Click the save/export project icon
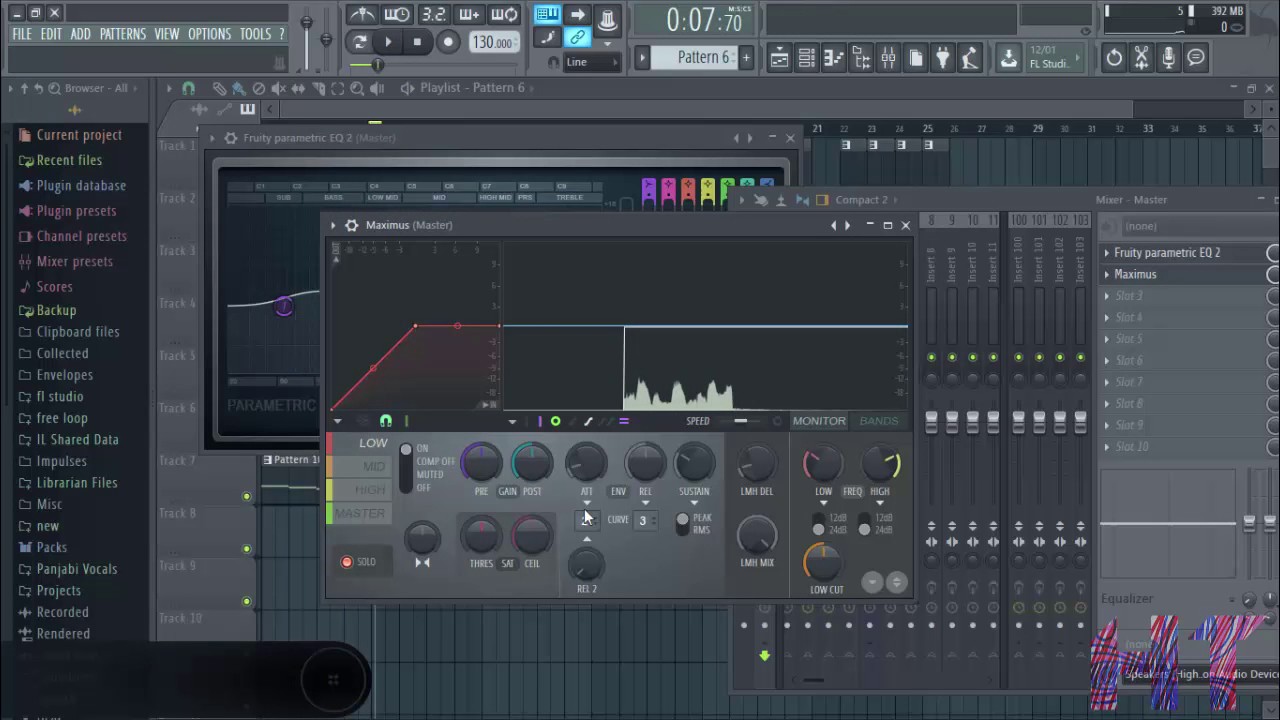Screen dimensions: 1280x720 (x=1008, y=58)
